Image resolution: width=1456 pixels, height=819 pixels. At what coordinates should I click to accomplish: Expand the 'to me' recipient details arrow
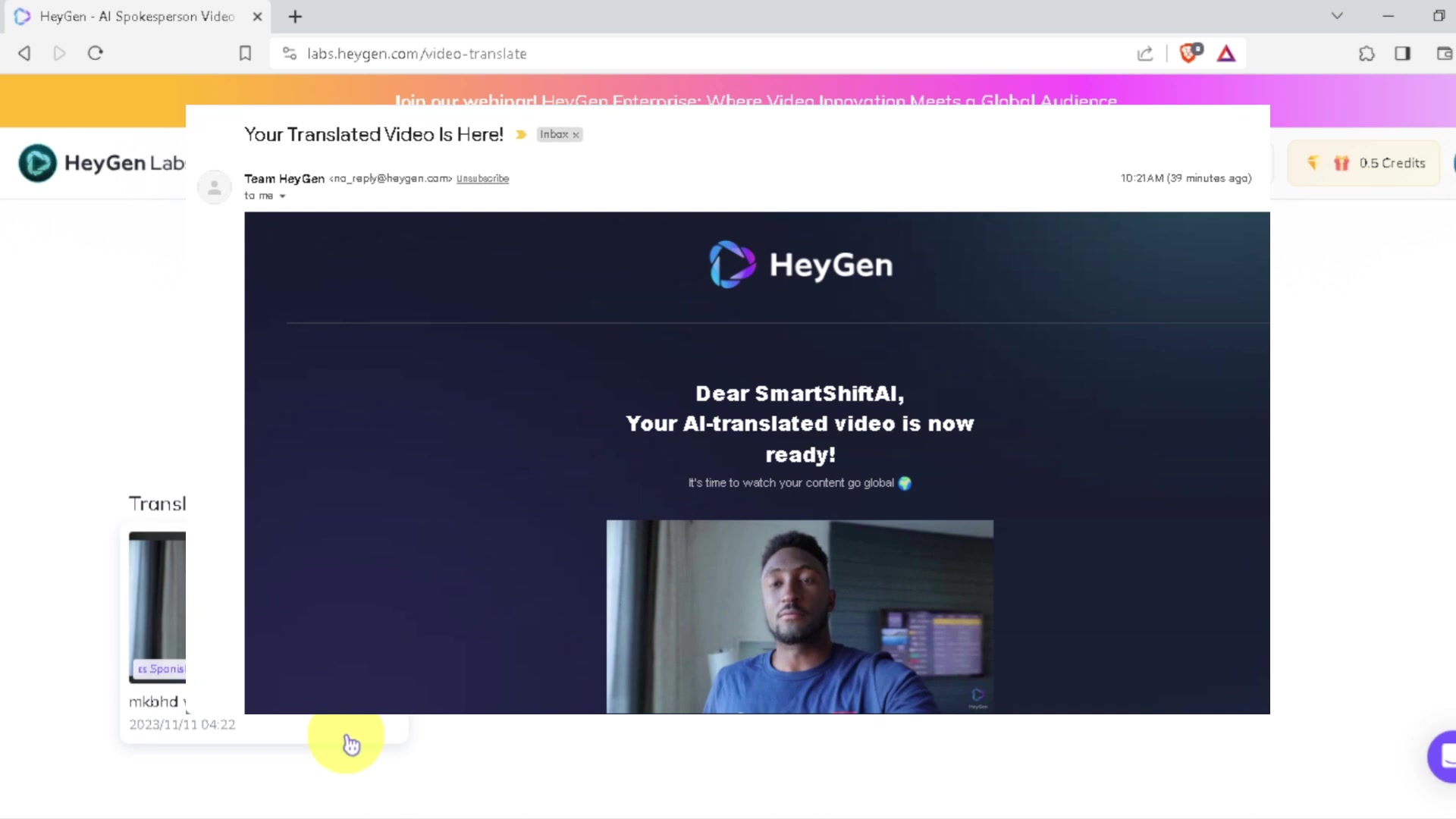click(x=282, y=196)
